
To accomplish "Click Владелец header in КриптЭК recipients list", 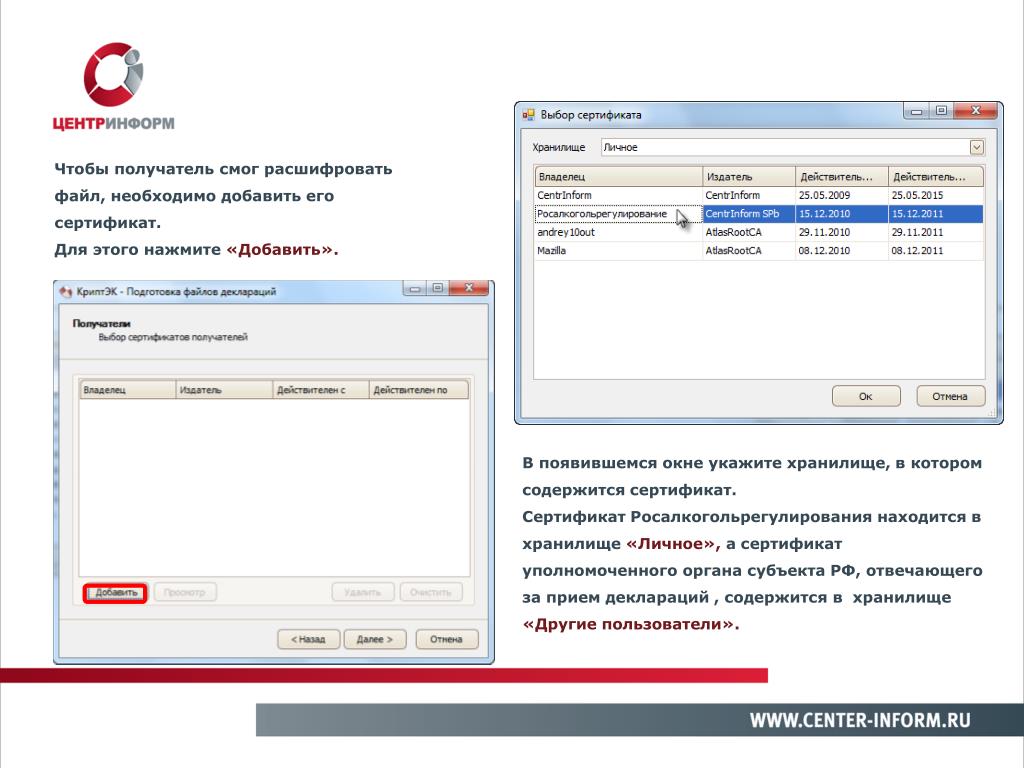I will [128, 390].
